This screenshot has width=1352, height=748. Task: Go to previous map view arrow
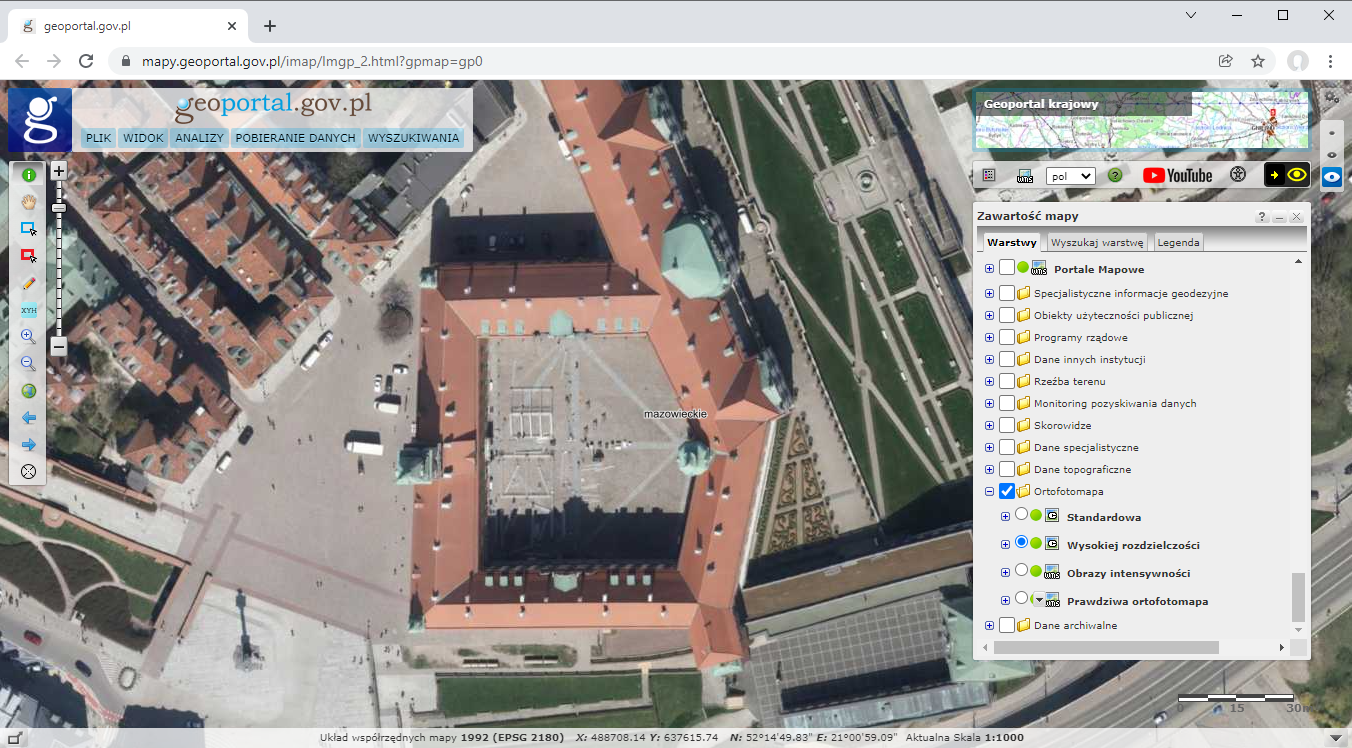pos(28,418)
